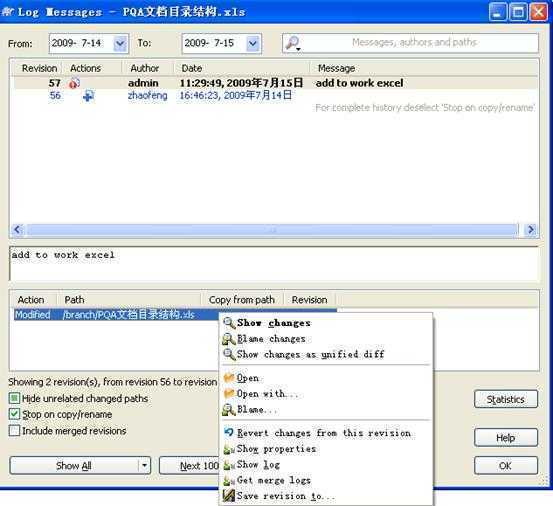Screen dimensions: 553x506
Task: Click the icon beside Get merge logs
Action: (229, 480)
